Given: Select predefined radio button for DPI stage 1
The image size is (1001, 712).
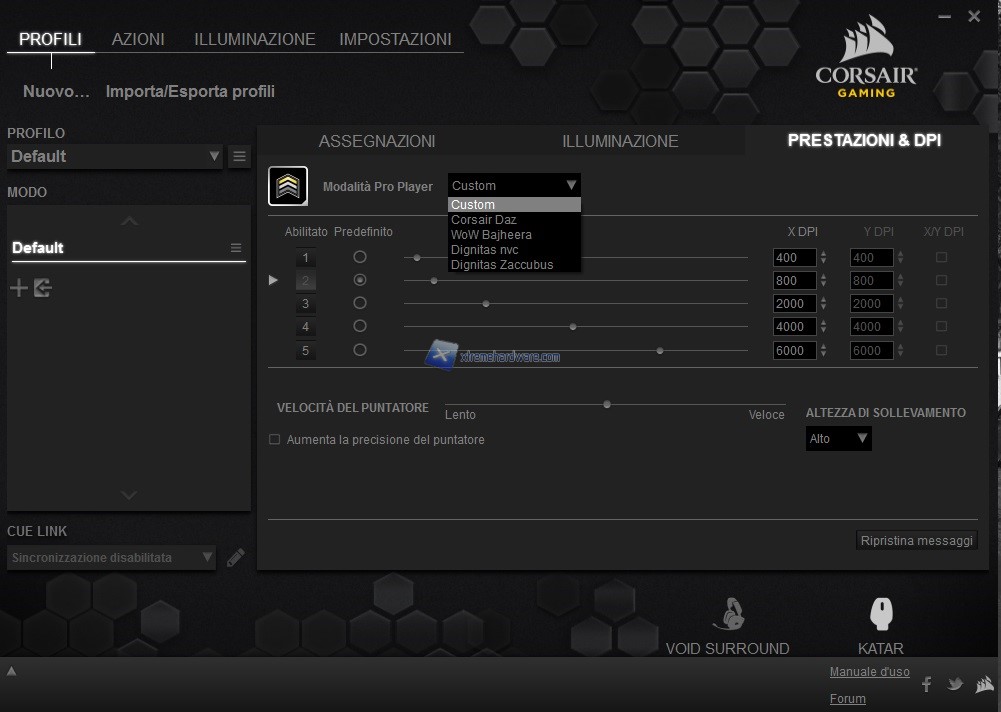Looking at the screenshot, I should tap(360, 257).
